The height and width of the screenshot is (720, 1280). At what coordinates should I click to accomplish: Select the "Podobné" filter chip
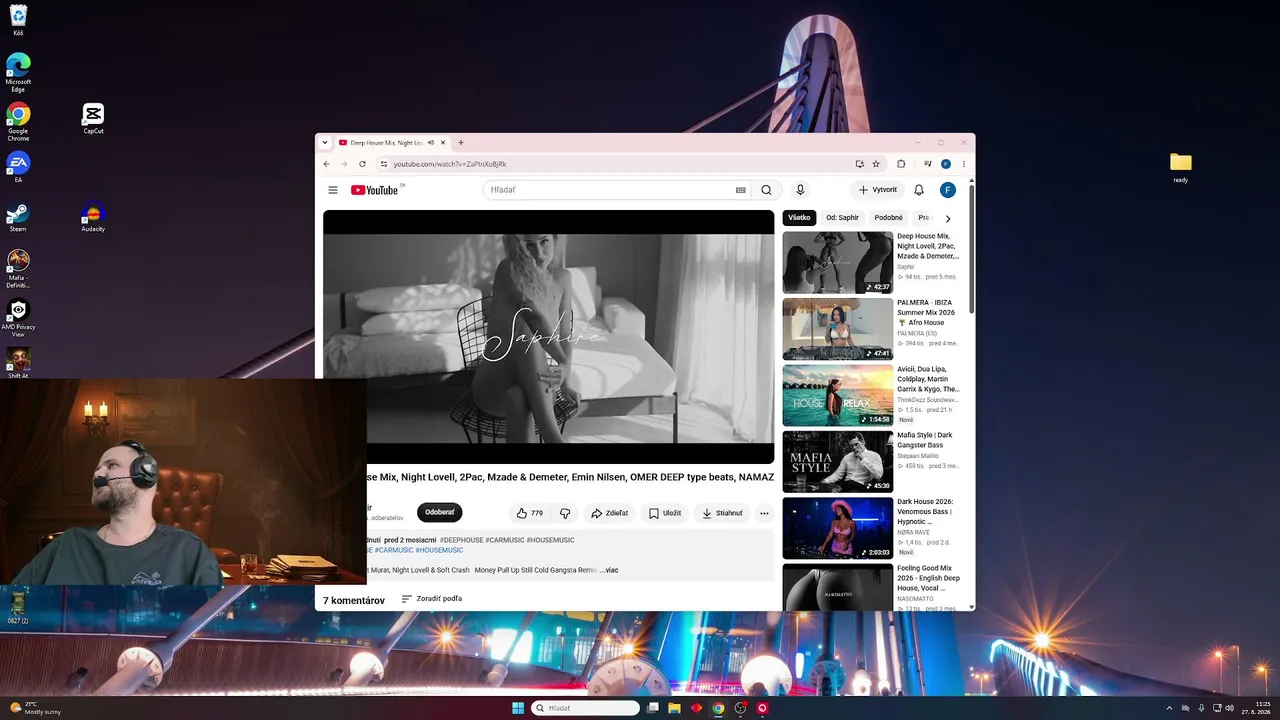click(888, 218)
